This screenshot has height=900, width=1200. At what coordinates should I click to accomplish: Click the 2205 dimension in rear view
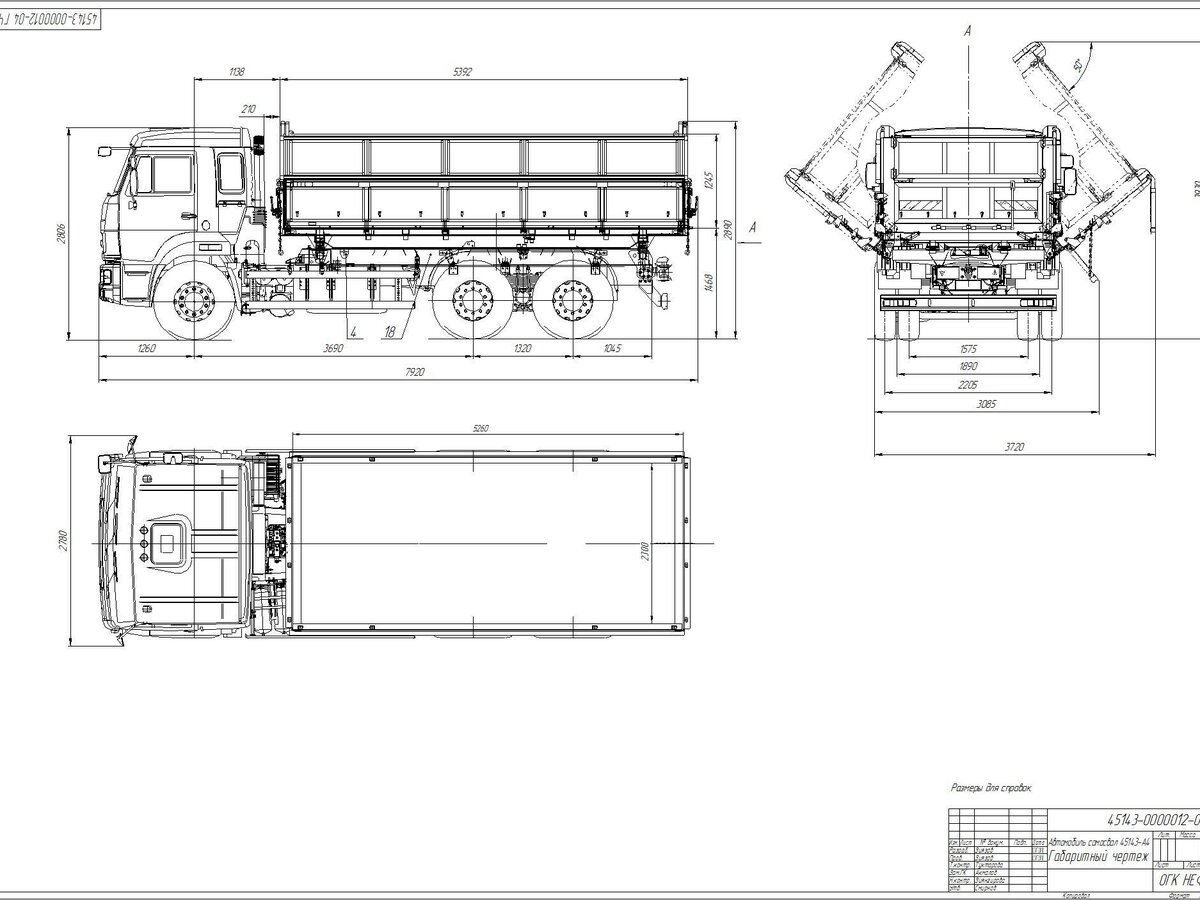pos(967,384)
